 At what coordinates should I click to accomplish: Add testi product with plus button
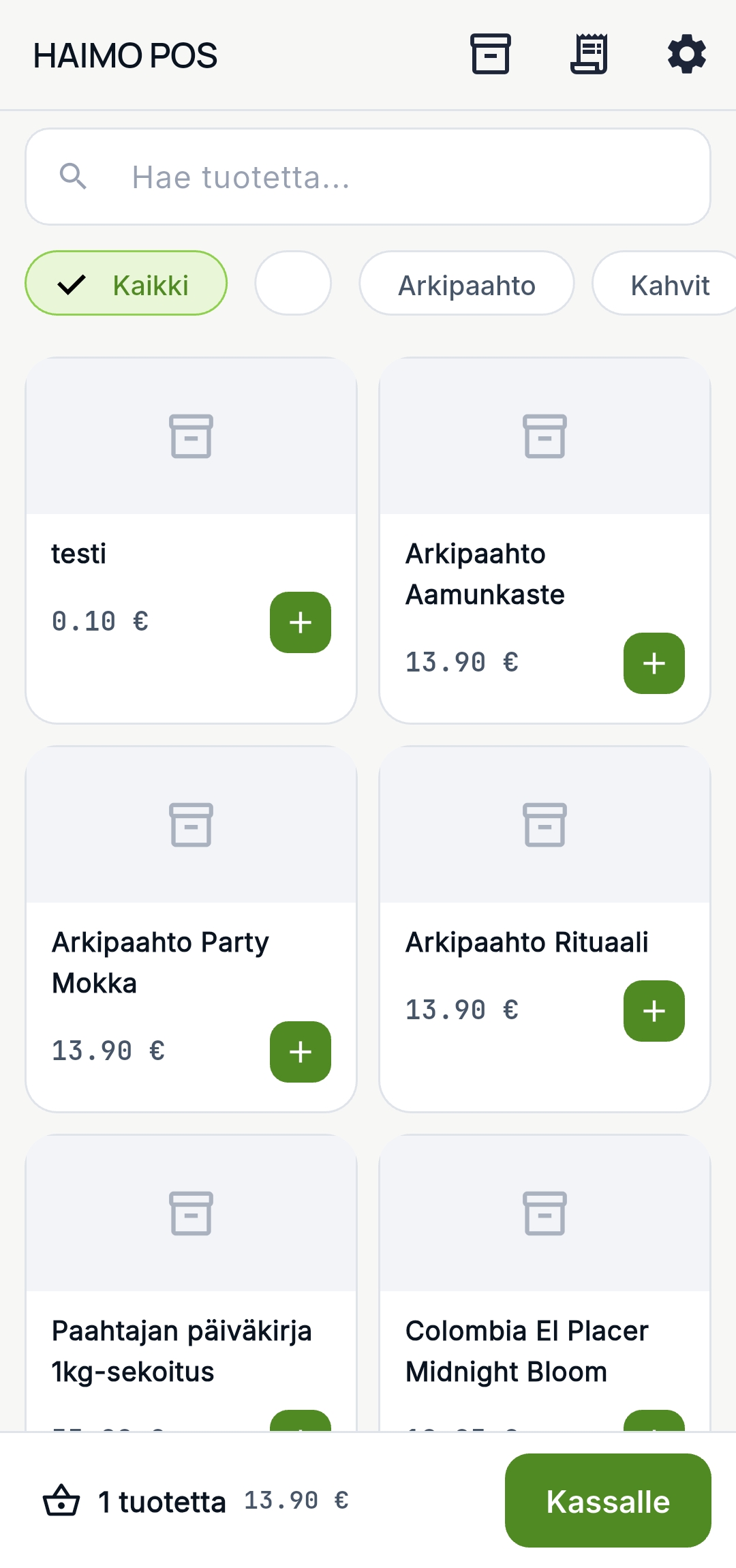click(x=301, y=622)
